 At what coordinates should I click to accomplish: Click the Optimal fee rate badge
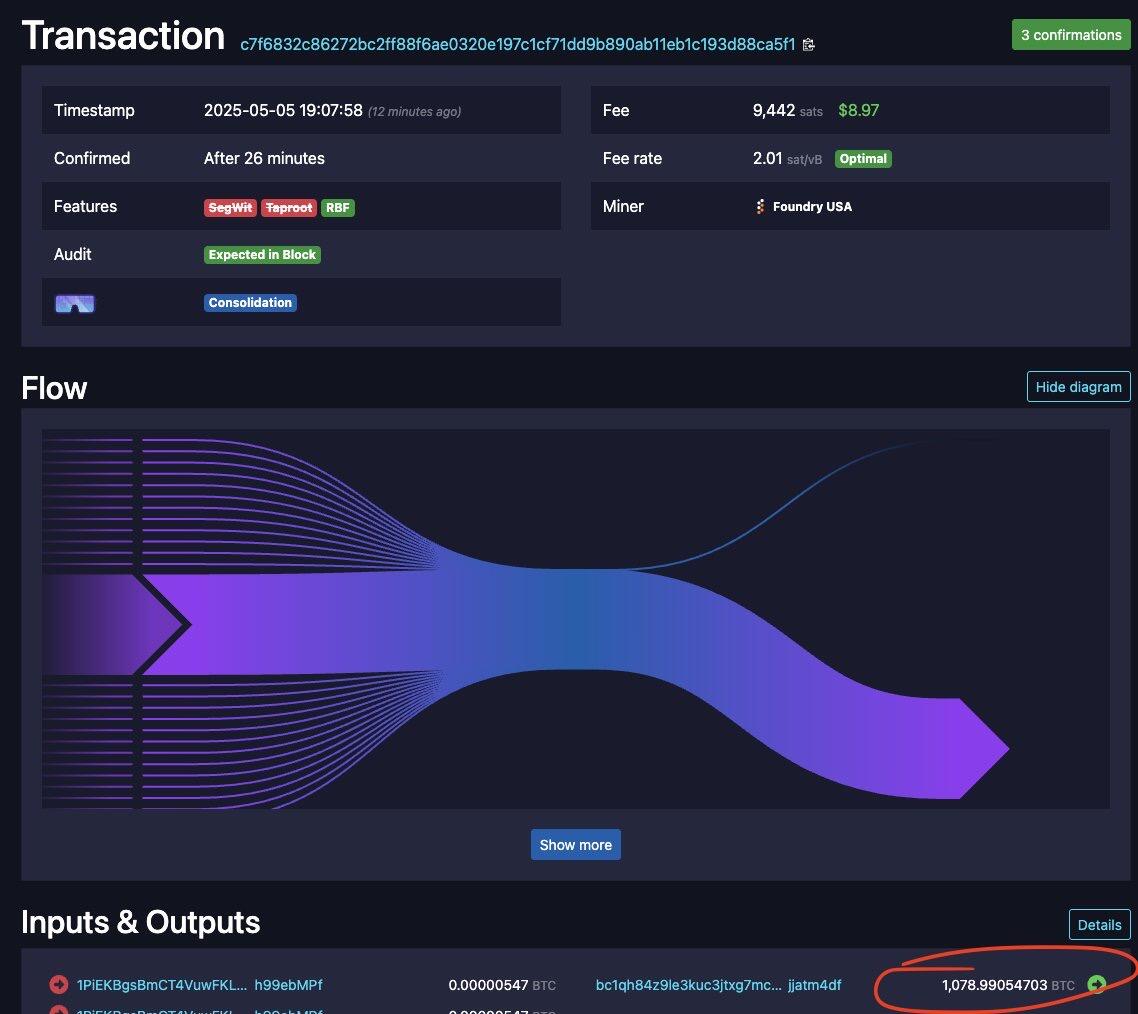click(x=863, y=159)
